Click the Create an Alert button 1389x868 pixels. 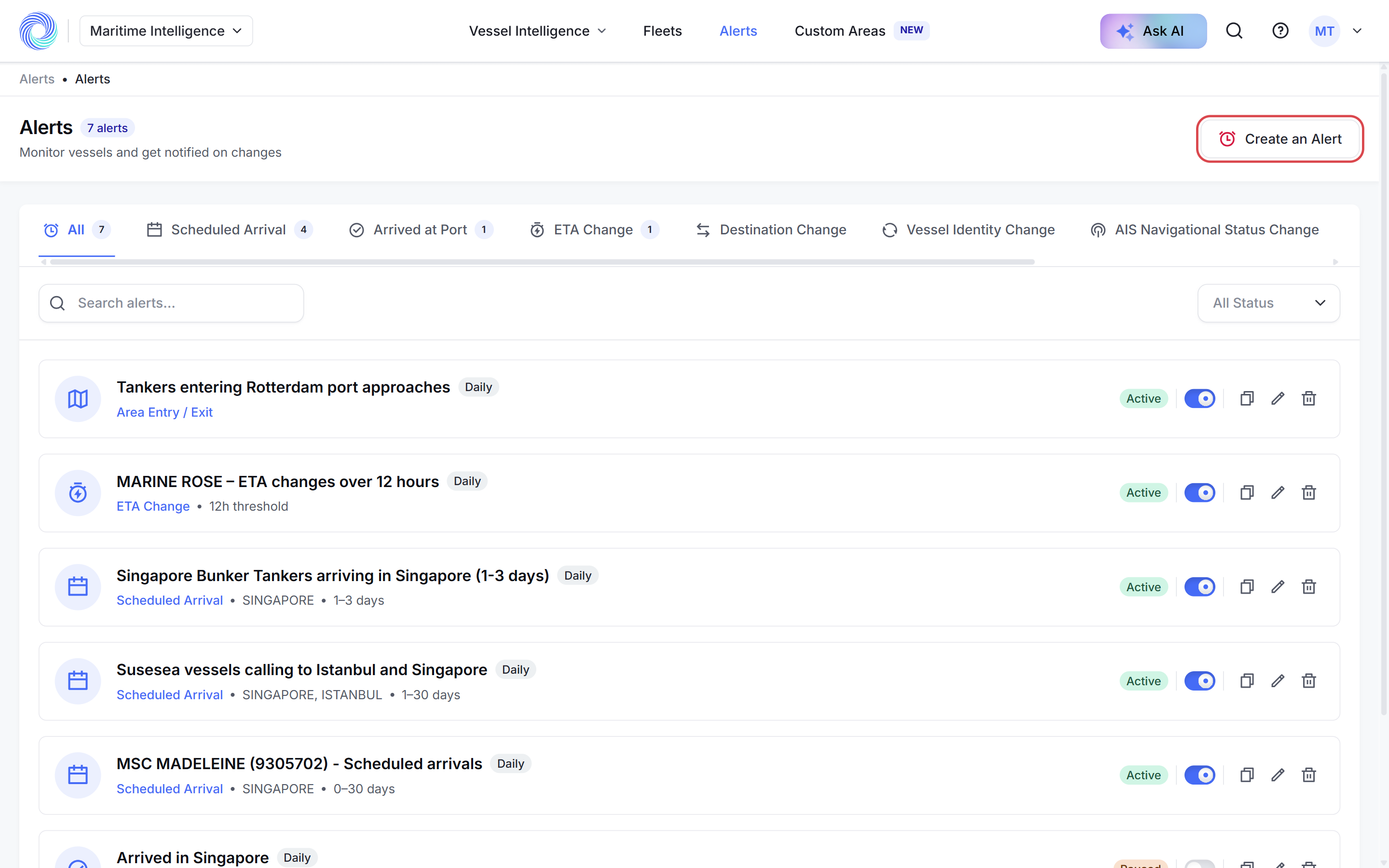pyautogui.click(x=1280, y=139)
